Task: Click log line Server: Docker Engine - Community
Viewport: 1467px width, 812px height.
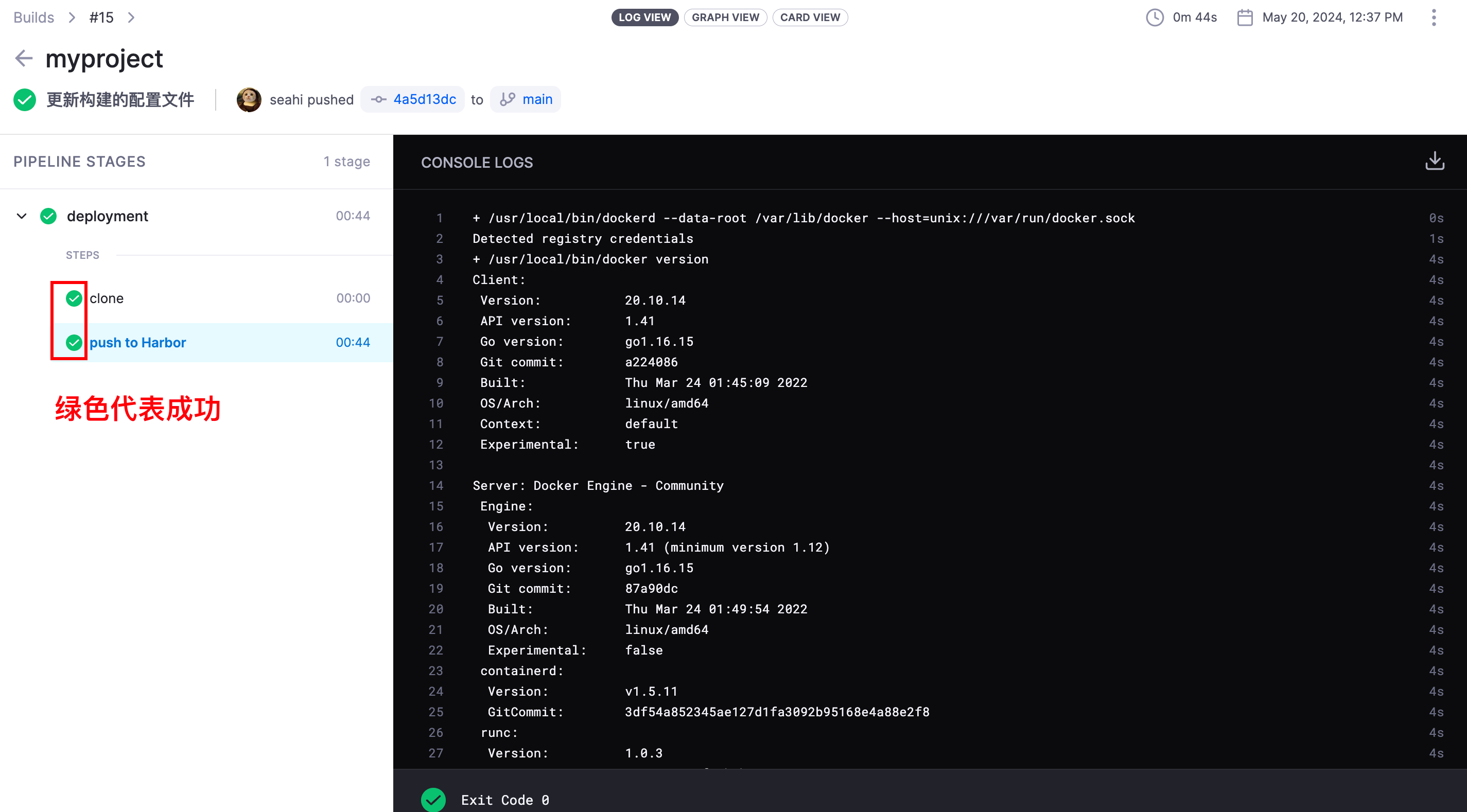Action: click(x=598, y=486)
